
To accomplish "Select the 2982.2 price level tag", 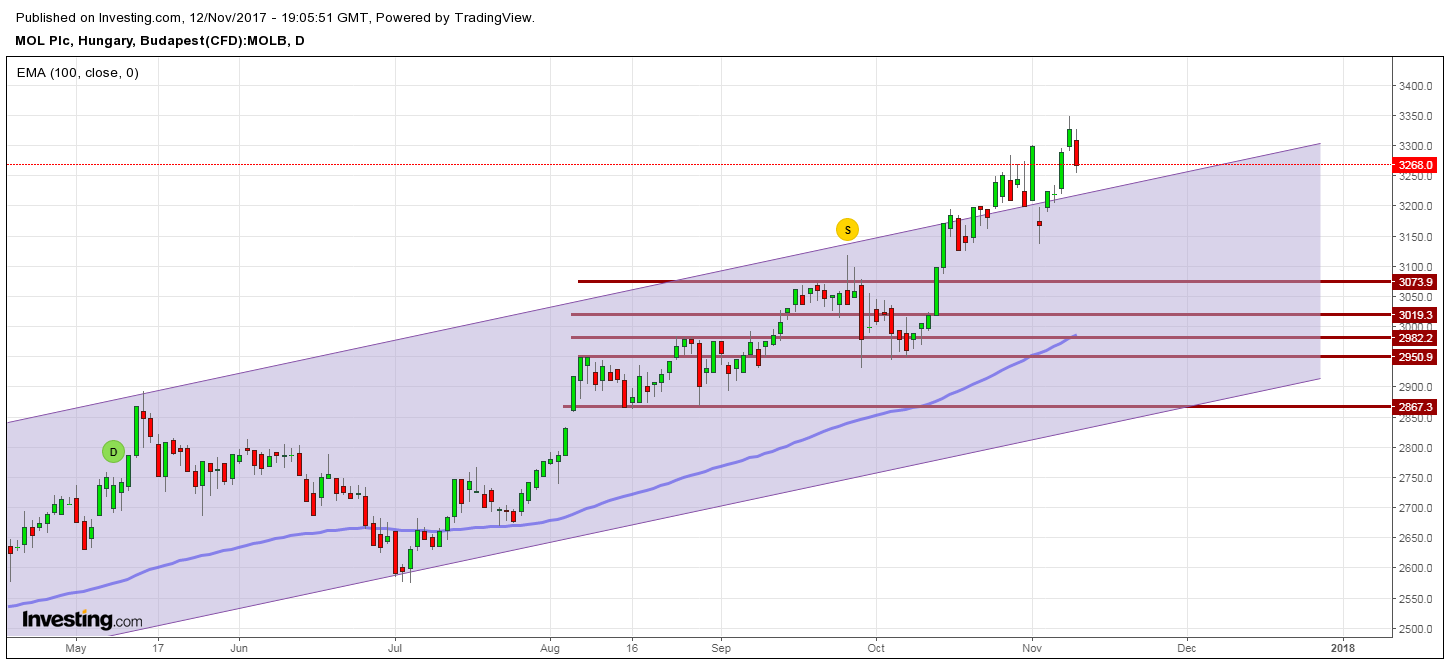I will pos(1415,338).
